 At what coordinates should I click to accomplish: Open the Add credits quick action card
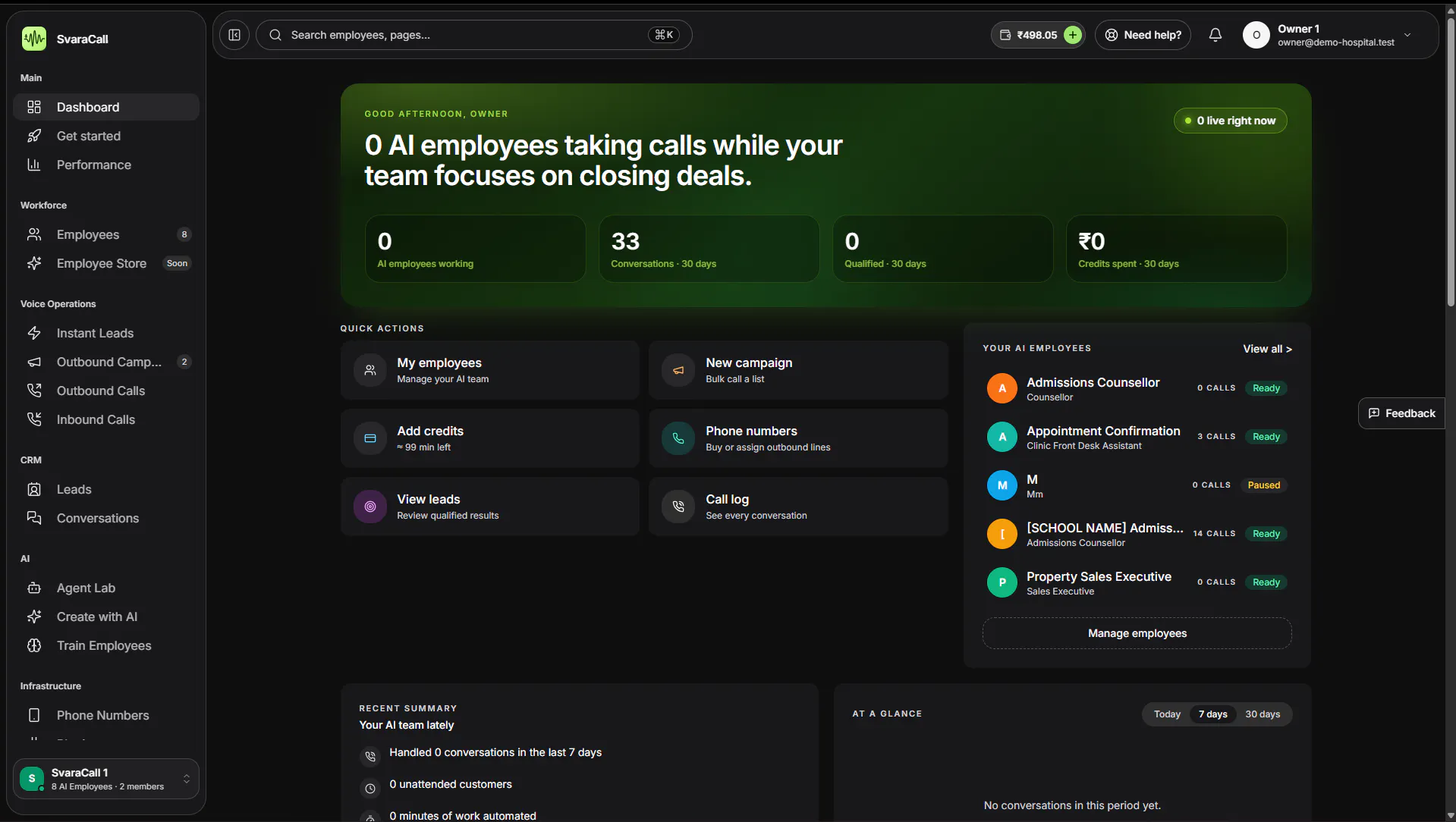489,438
